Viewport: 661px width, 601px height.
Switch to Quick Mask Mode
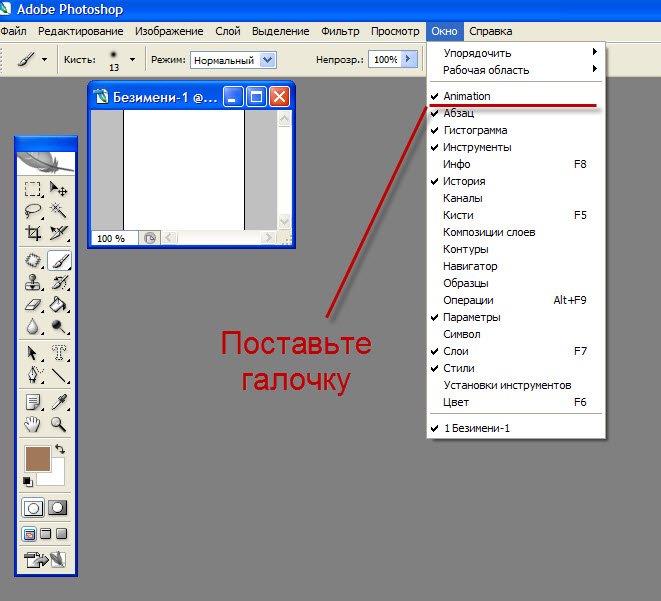click(x=58, y=508)
